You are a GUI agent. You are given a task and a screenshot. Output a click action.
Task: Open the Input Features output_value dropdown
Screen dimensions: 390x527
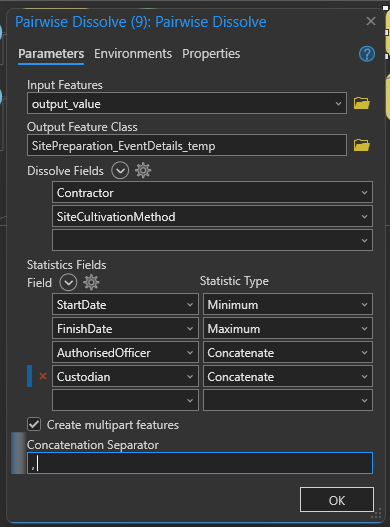coord(187,103)
